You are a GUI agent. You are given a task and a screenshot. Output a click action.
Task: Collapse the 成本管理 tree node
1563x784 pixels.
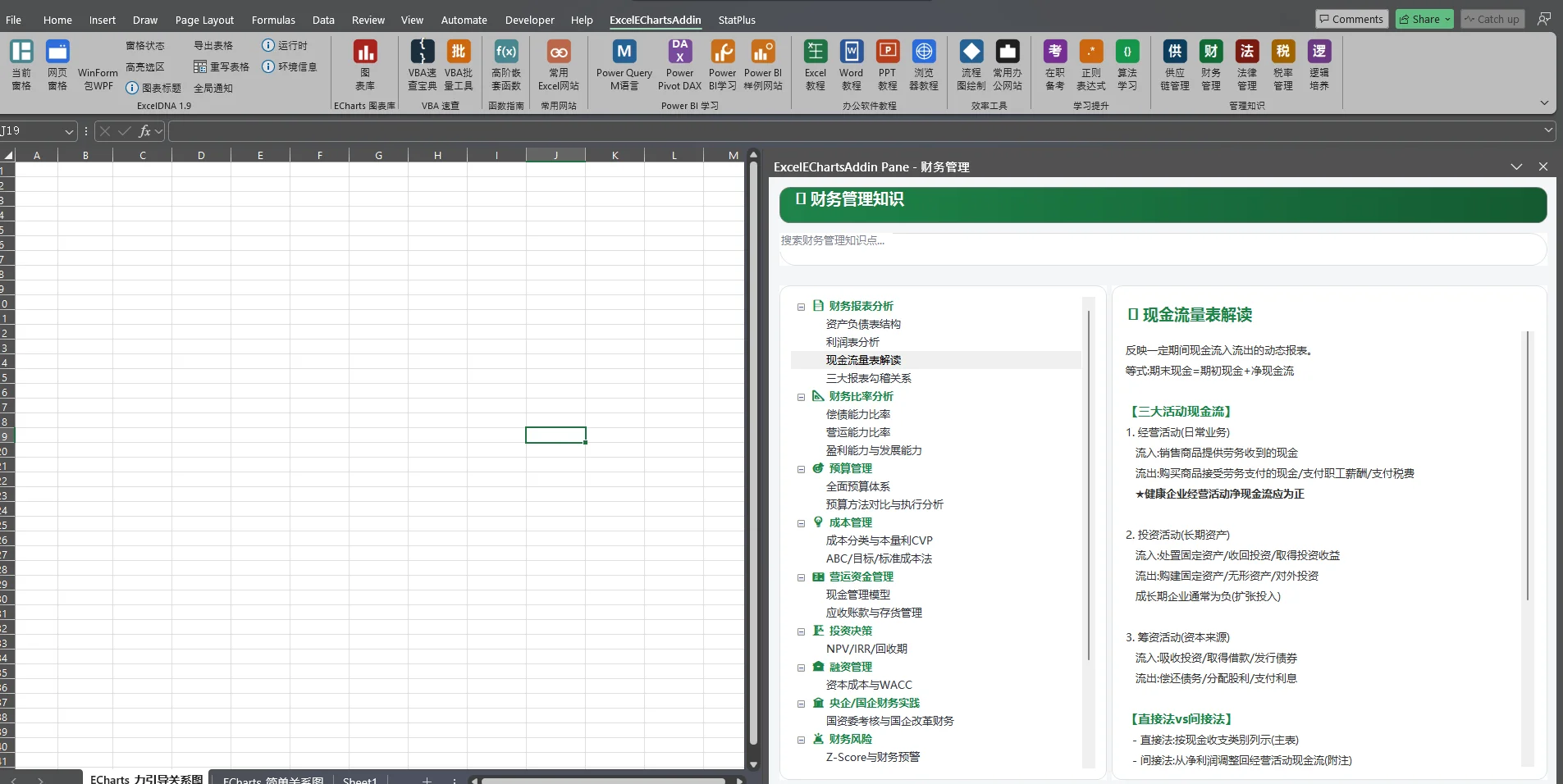point(801,523)
